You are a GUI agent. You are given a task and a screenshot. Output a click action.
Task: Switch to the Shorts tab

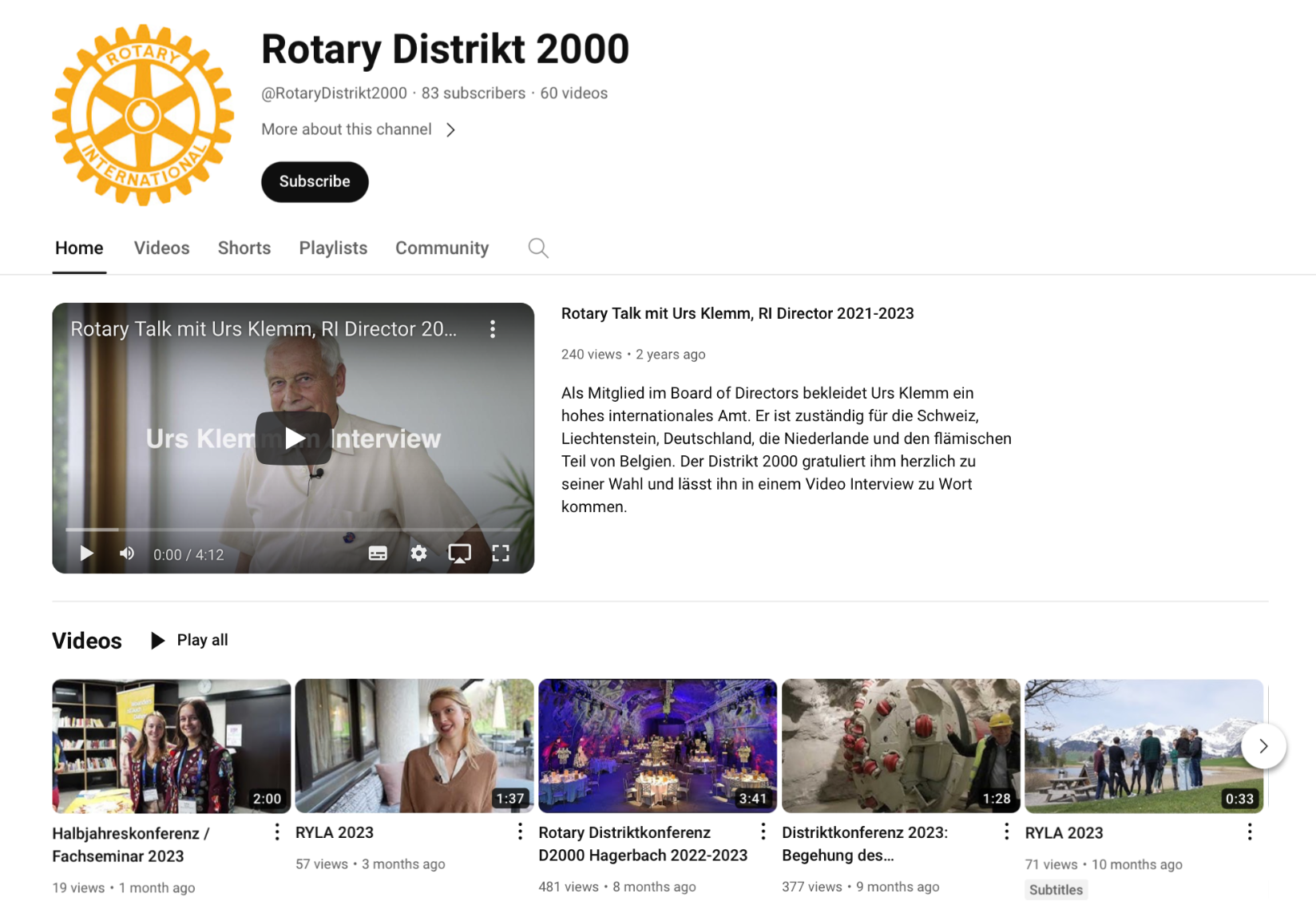point(244,248)
